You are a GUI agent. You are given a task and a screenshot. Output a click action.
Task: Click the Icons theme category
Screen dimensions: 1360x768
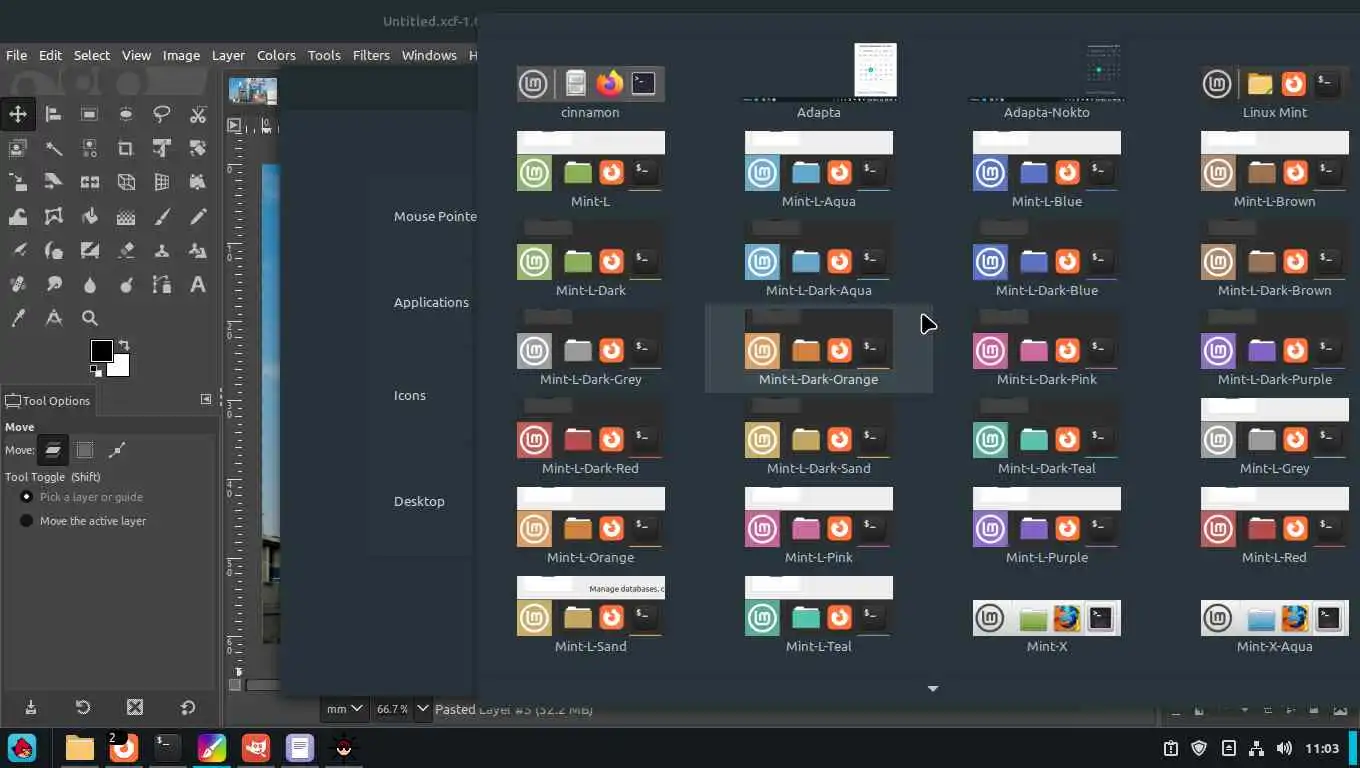[409, 395]
